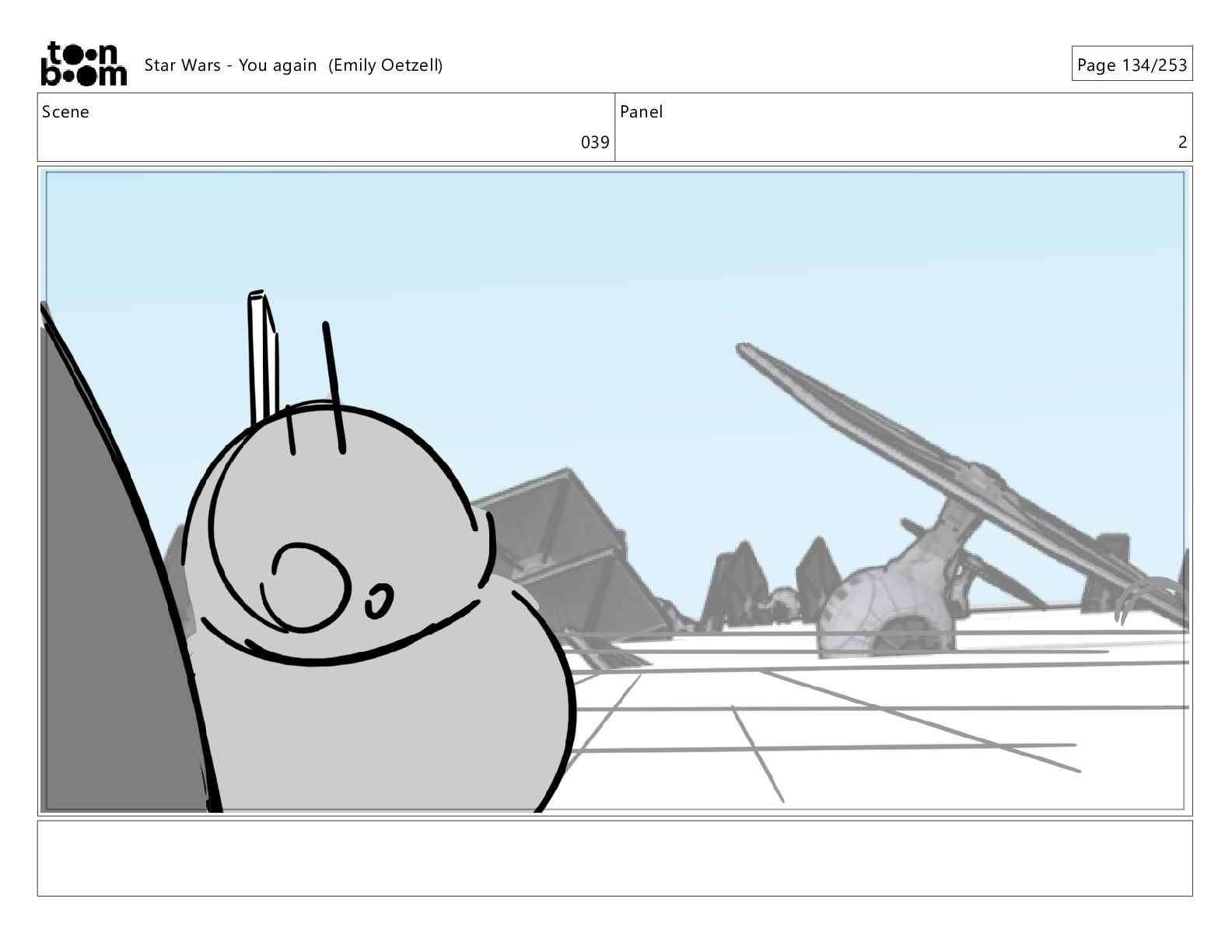Select panel number '2'

pos(1182,142)
